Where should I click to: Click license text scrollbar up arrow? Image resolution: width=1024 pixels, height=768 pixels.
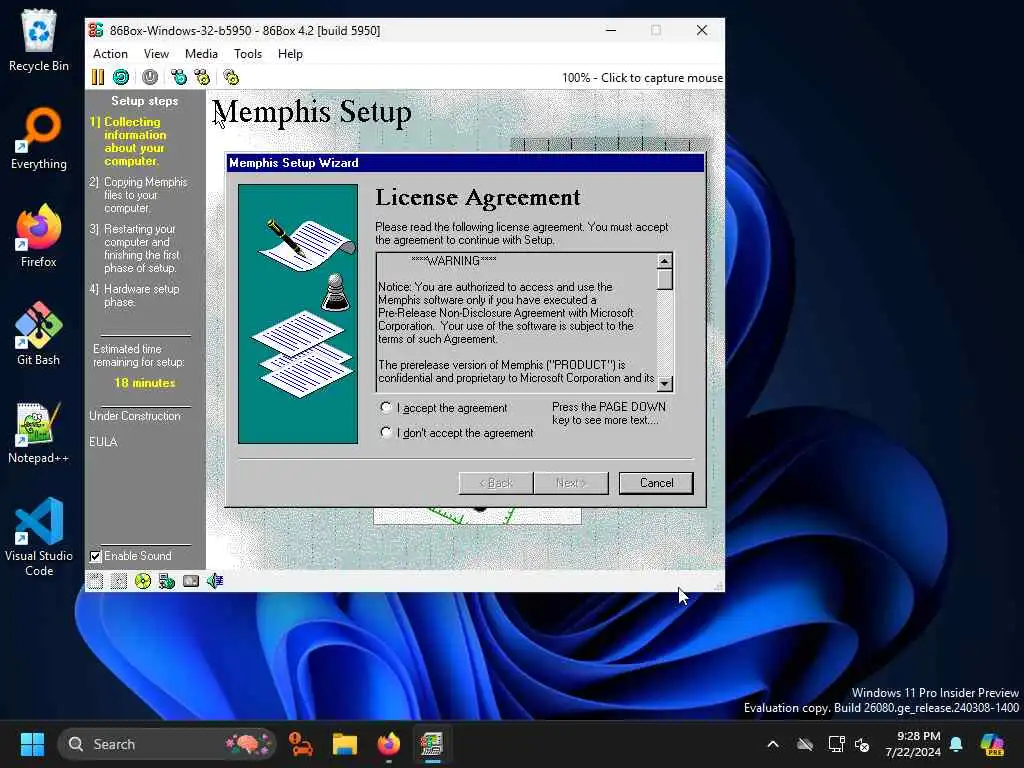point(664,261)
